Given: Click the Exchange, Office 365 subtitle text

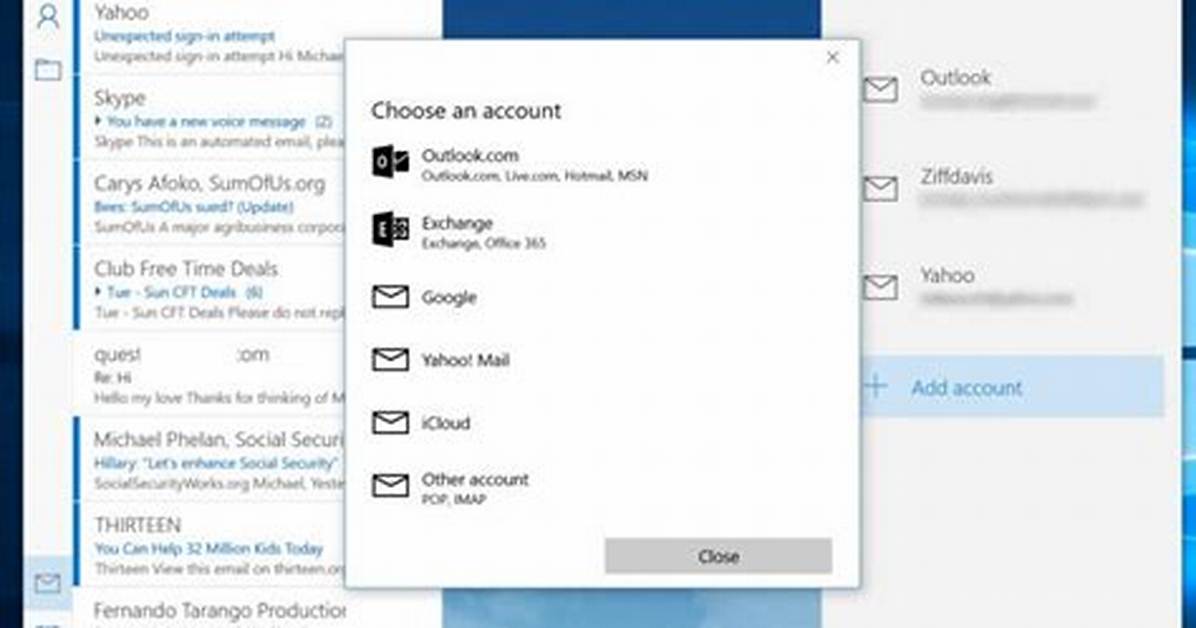Looking at the screenshot, I should pos(484,244).
